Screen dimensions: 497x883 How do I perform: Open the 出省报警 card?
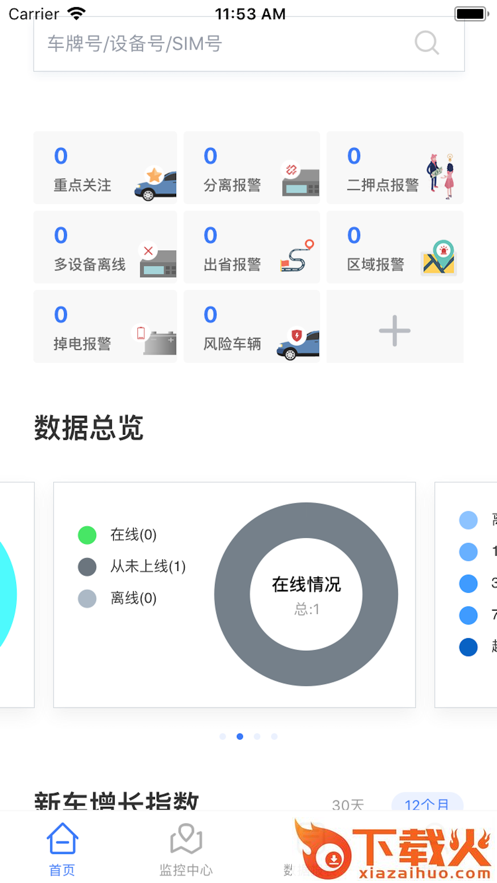click(x=252, y=247)
